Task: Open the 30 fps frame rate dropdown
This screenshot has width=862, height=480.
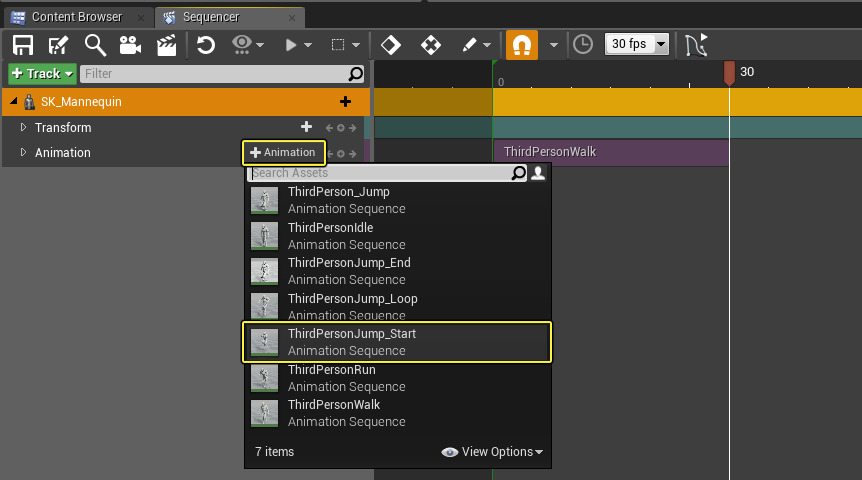Action: (637, 45)
